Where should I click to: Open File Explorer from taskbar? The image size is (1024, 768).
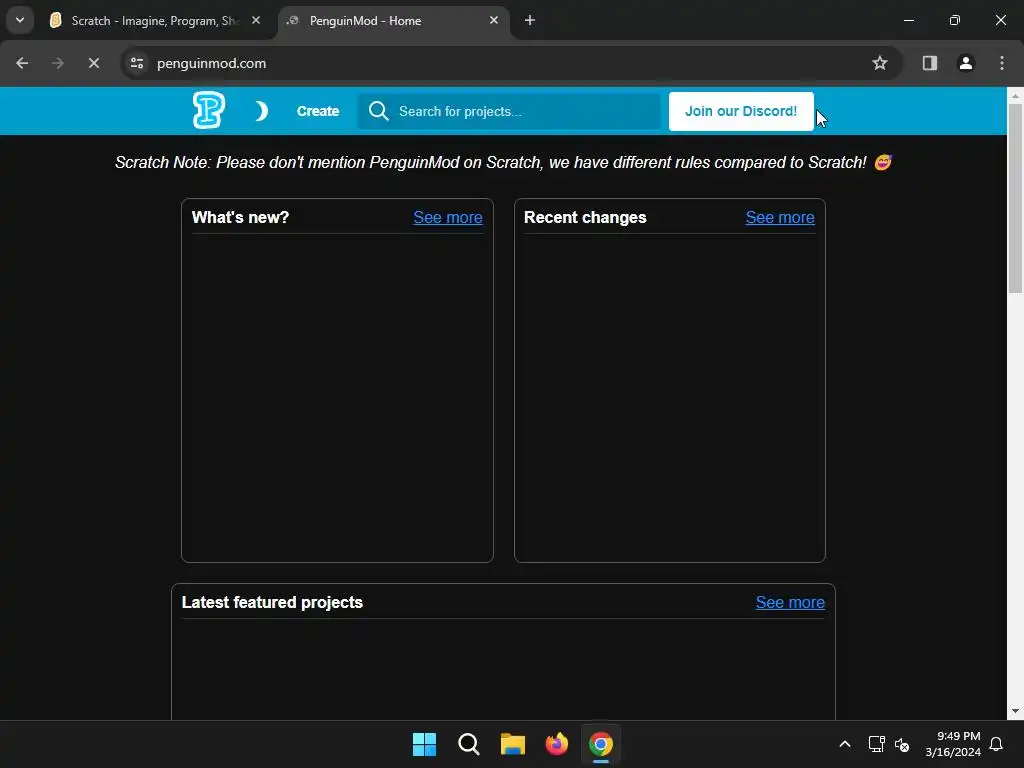[x=513, y=744]
